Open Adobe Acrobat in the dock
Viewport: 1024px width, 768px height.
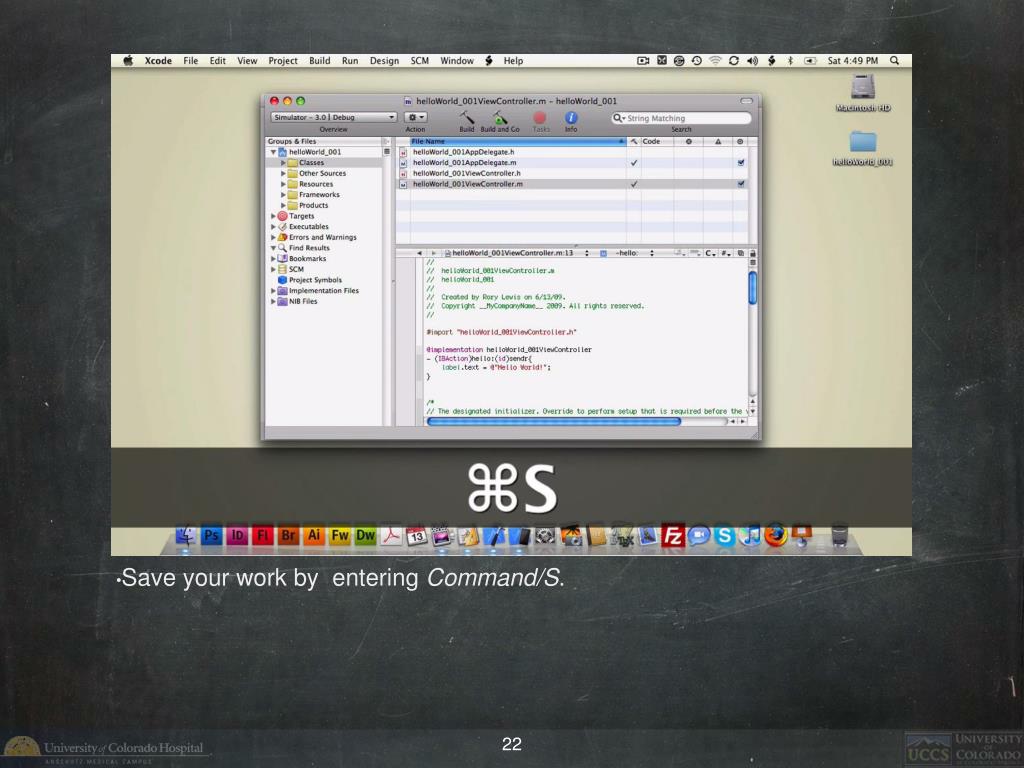(x=391, y=536)
